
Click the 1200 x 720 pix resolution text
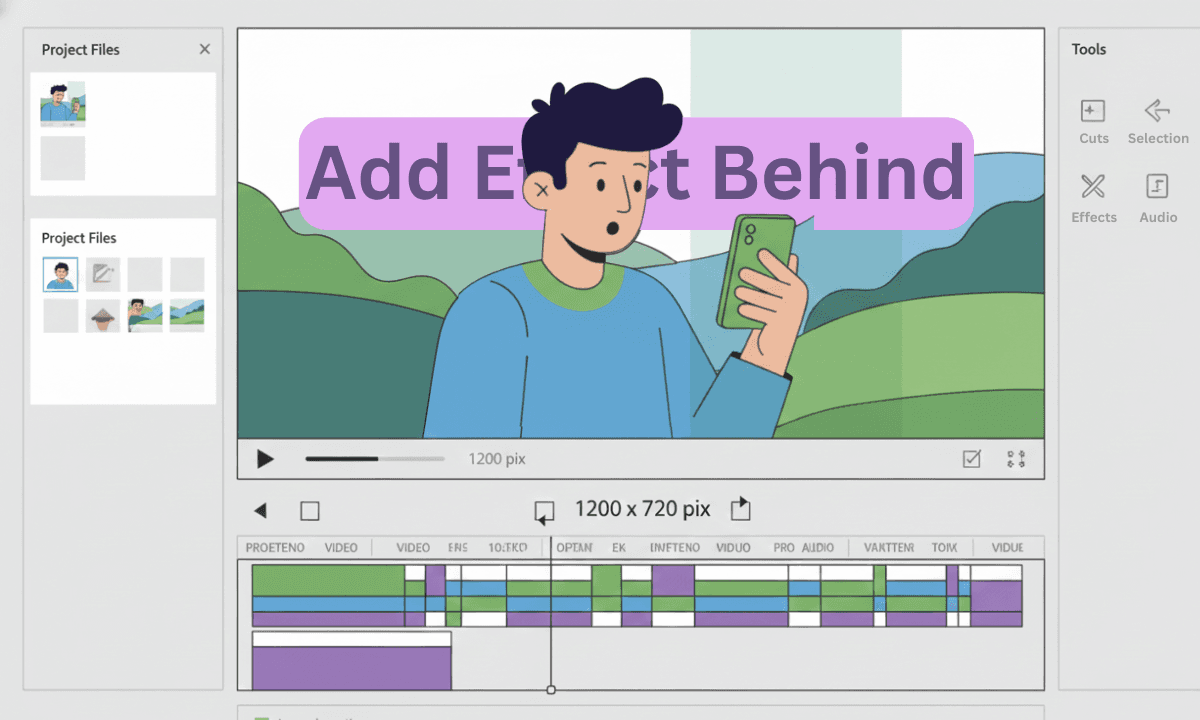coord(642,509)
